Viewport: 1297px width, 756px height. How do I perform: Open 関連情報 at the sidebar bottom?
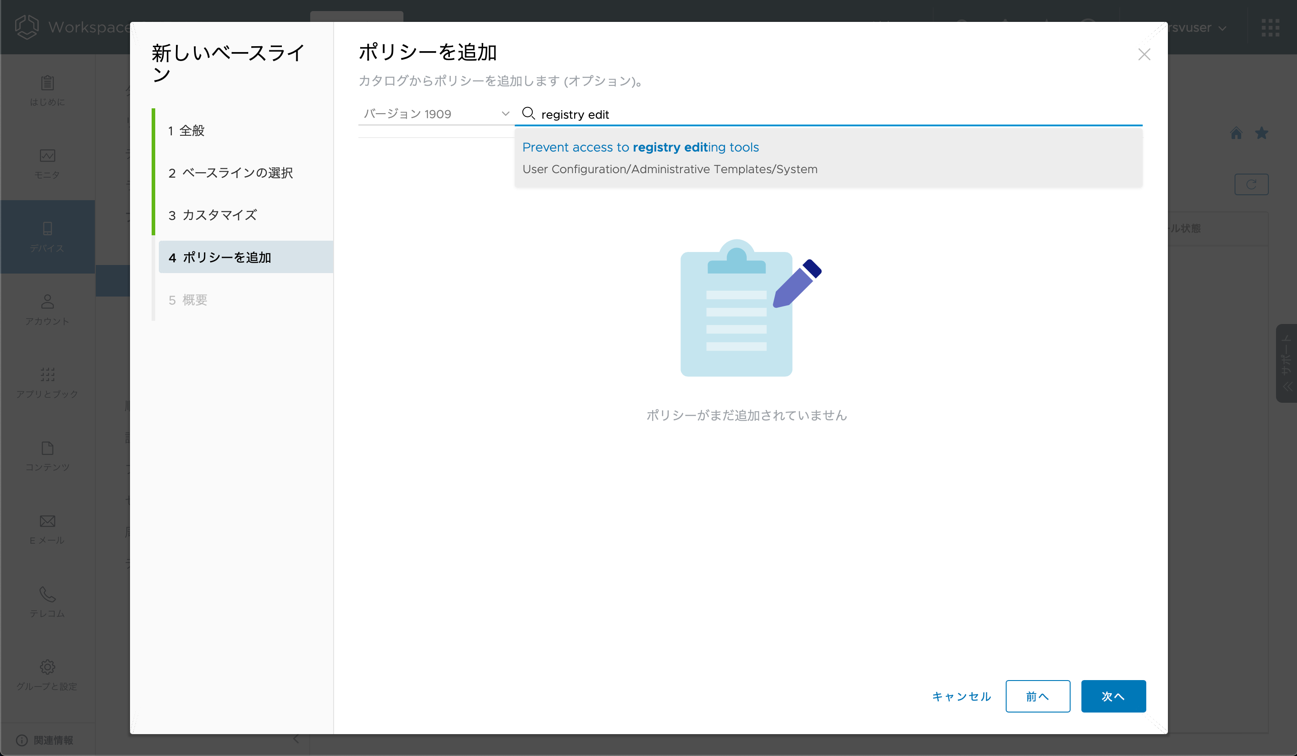[45, 740]
